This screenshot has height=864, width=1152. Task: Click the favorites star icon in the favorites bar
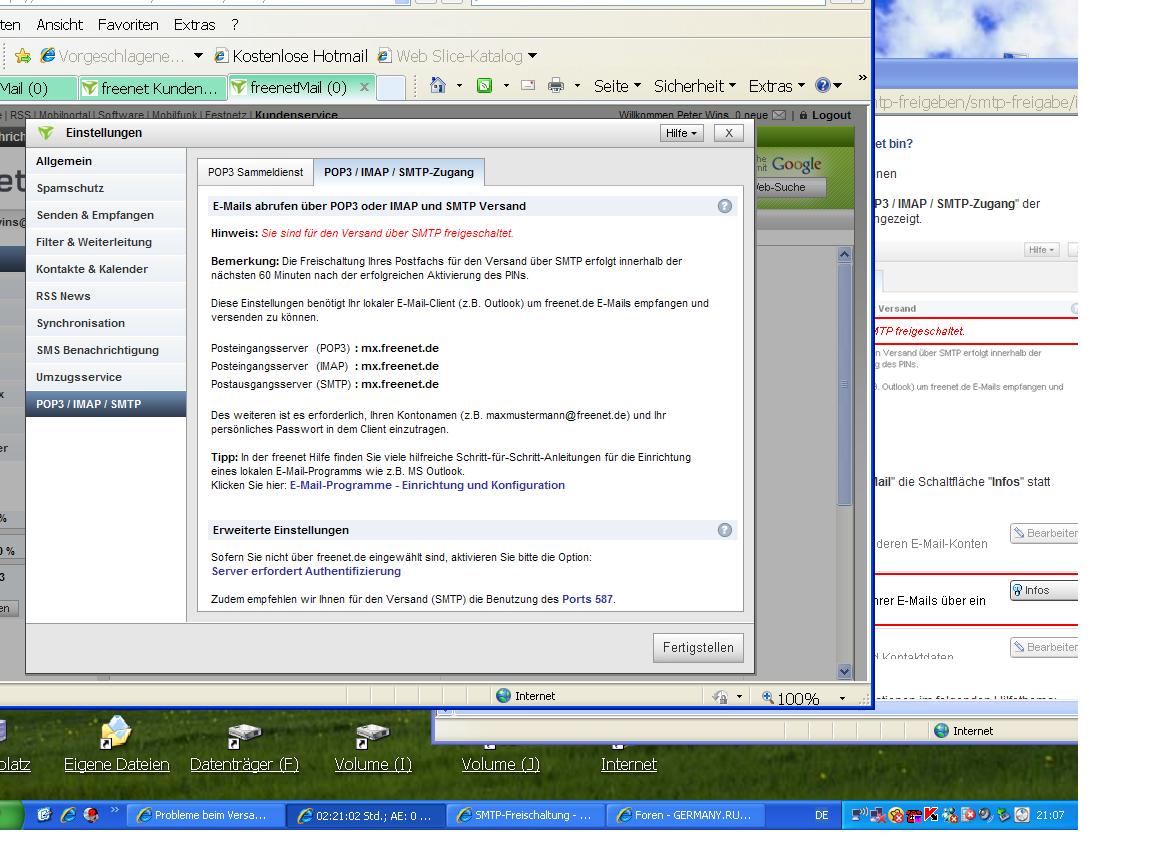click(23, 56)
